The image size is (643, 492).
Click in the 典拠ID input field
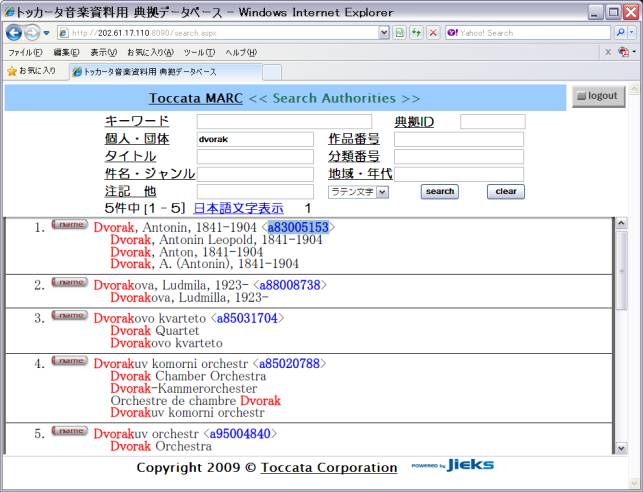pos(493,122)
